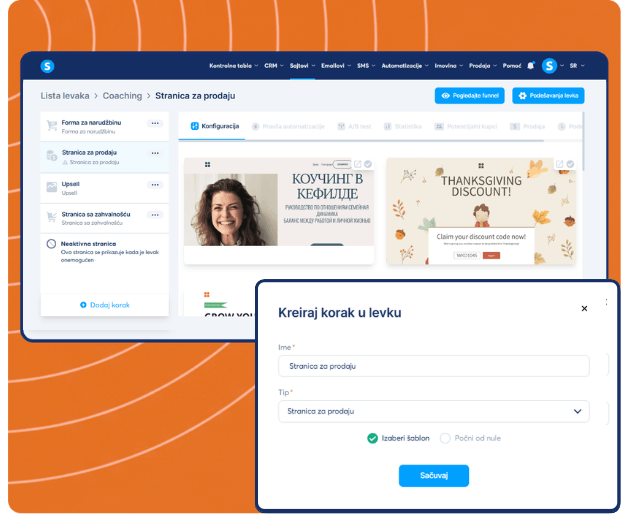The width and height of the screenshot is (625, 516).
Task: Select the Coaching template checkmark
Action: click(368, 164)
